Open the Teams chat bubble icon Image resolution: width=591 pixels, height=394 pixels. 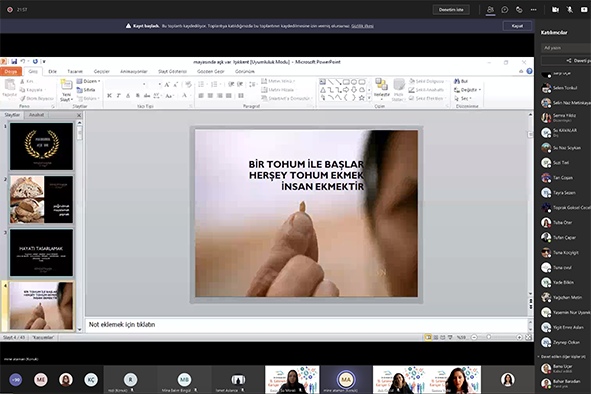pyautogui.click(x=505, y=10)
